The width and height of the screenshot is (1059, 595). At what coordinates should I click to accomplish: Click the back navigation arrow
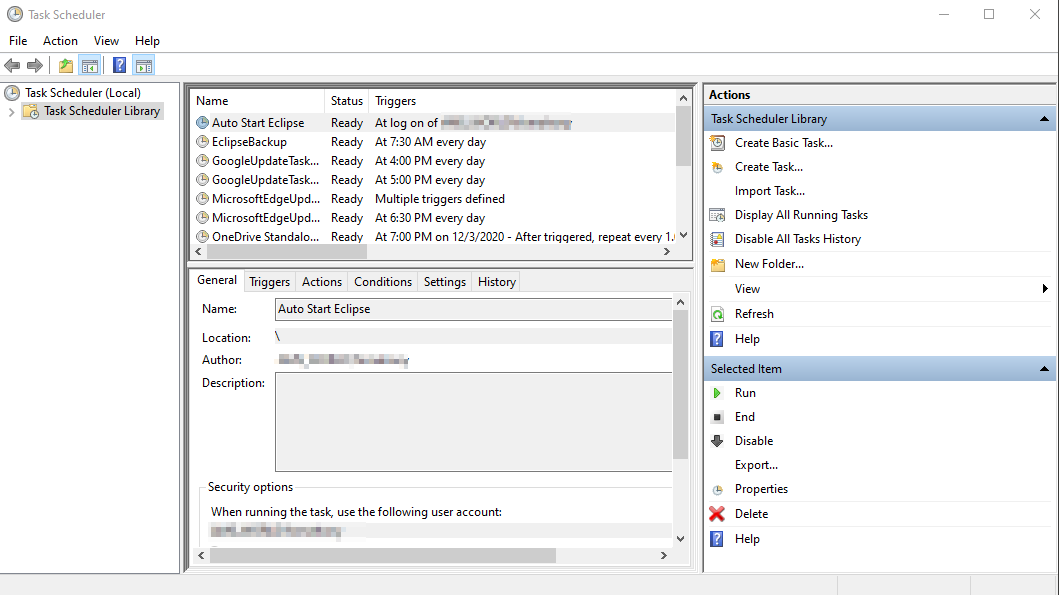pos(12,65)
